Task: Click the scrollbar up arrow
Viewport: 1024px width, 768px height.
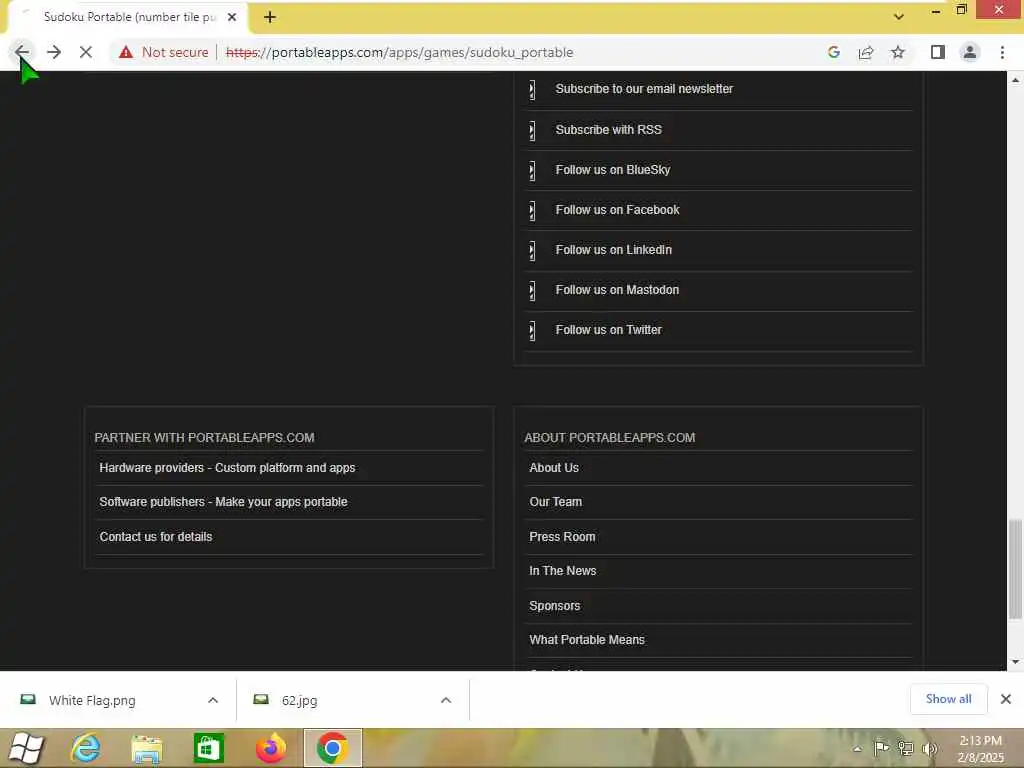Action: point(1015,80)
